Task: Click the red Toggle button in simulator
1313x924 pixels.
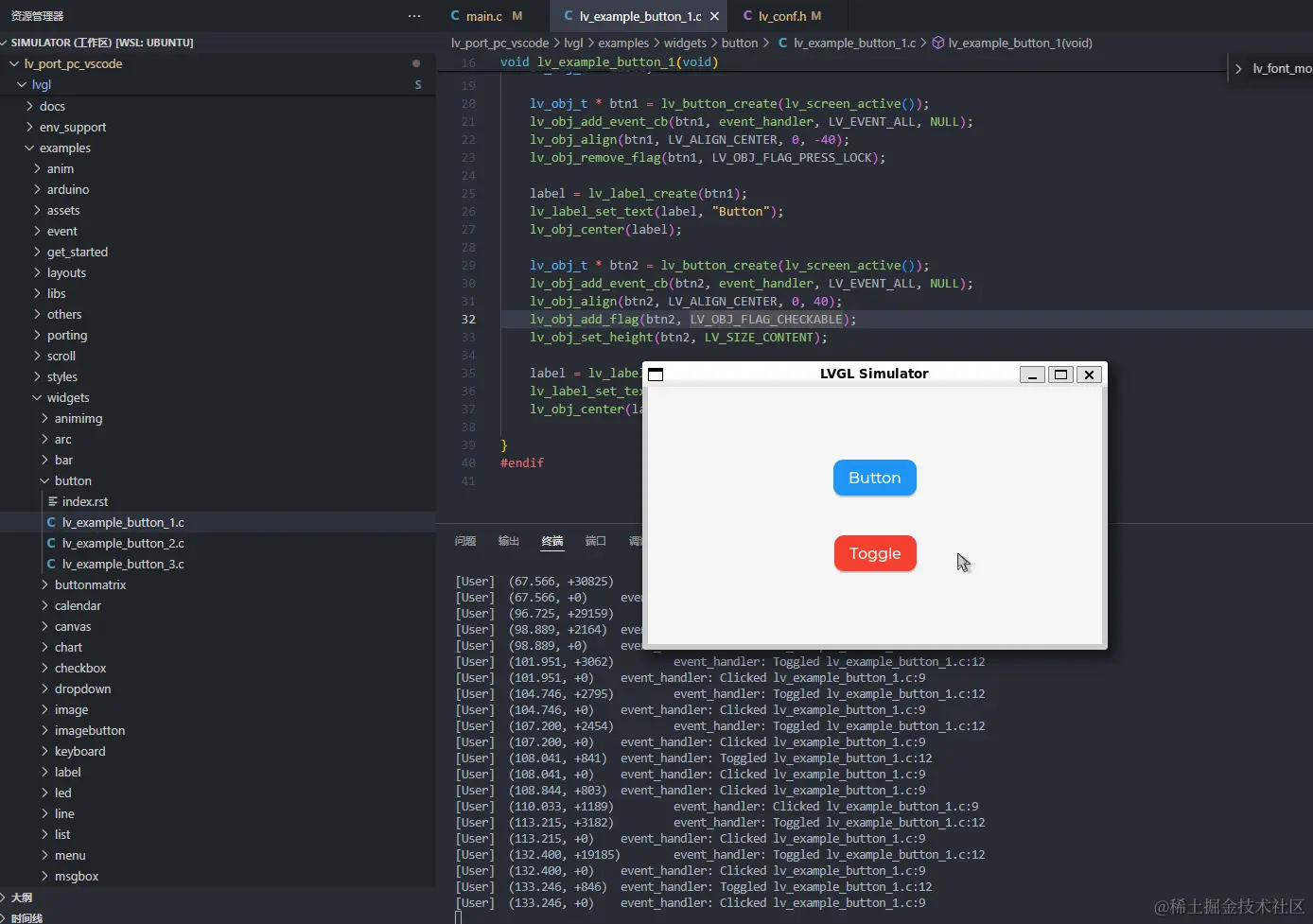Action: coord(874,553)
